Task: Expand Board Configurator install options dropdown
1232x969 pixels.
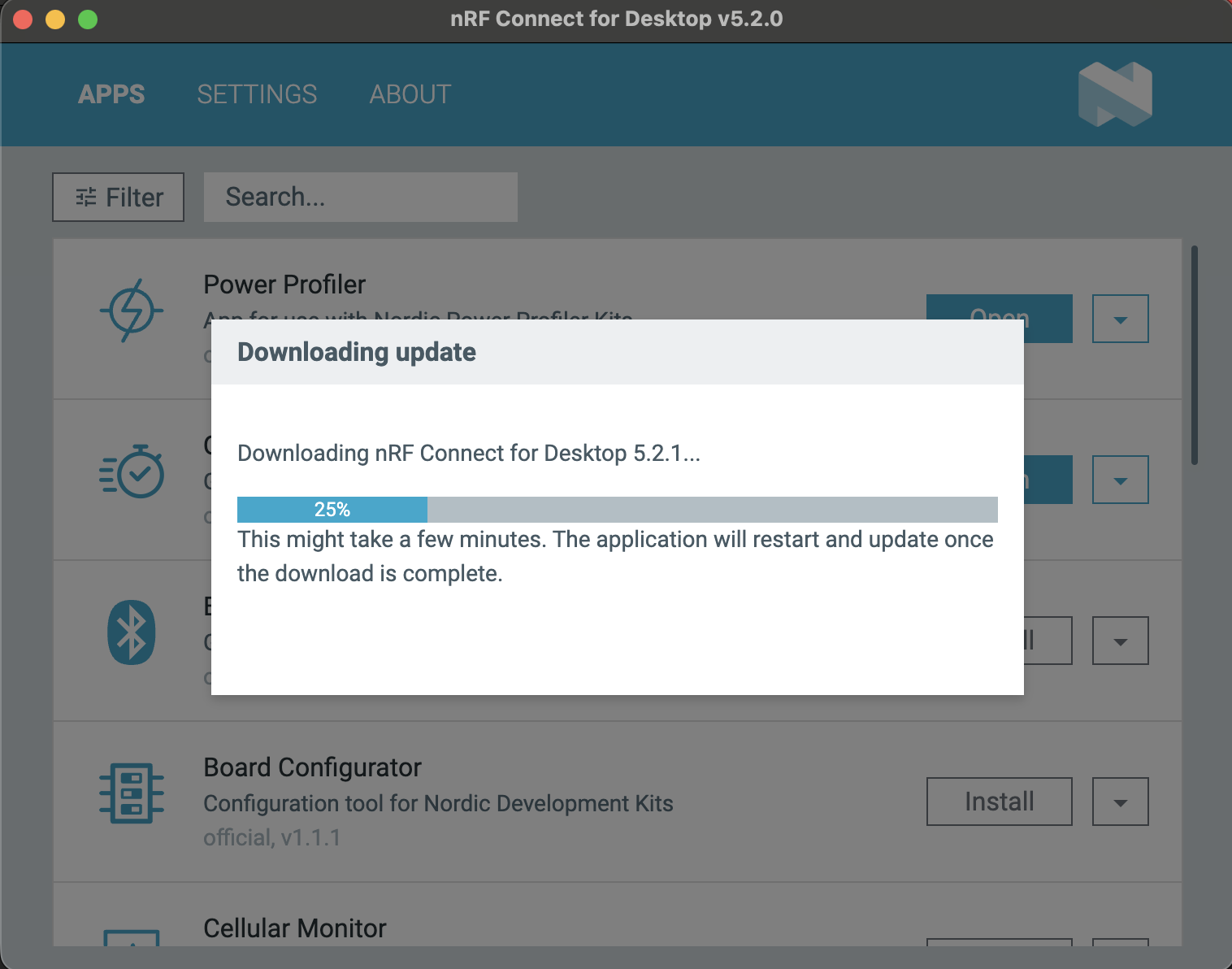Action: point(1121,802)
